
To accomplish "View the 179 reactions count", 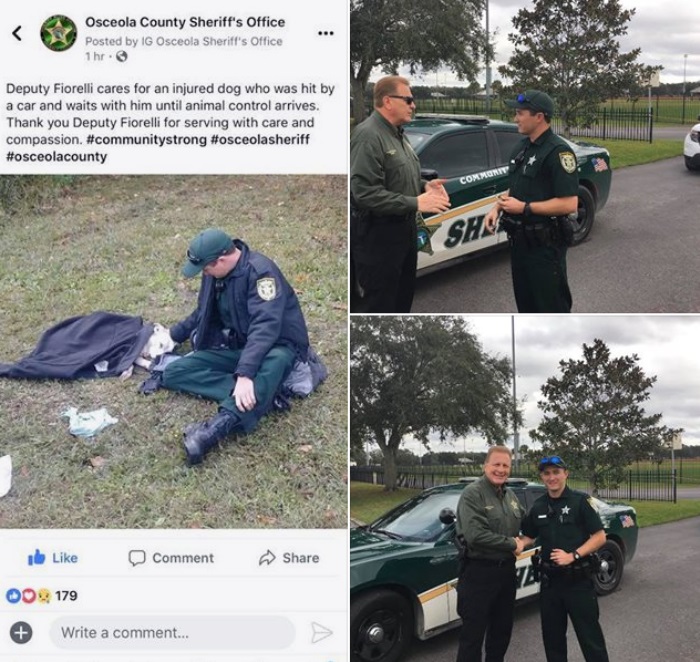I will click(x=66, y=595).
